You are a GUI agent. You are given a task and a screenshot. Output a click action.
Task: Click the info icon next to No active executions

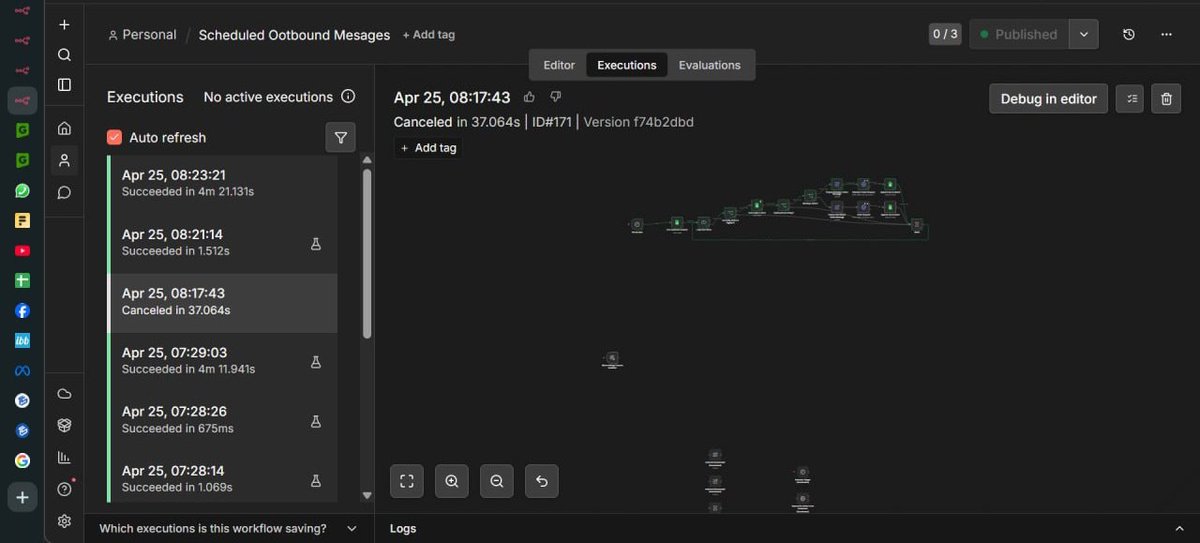348,97
